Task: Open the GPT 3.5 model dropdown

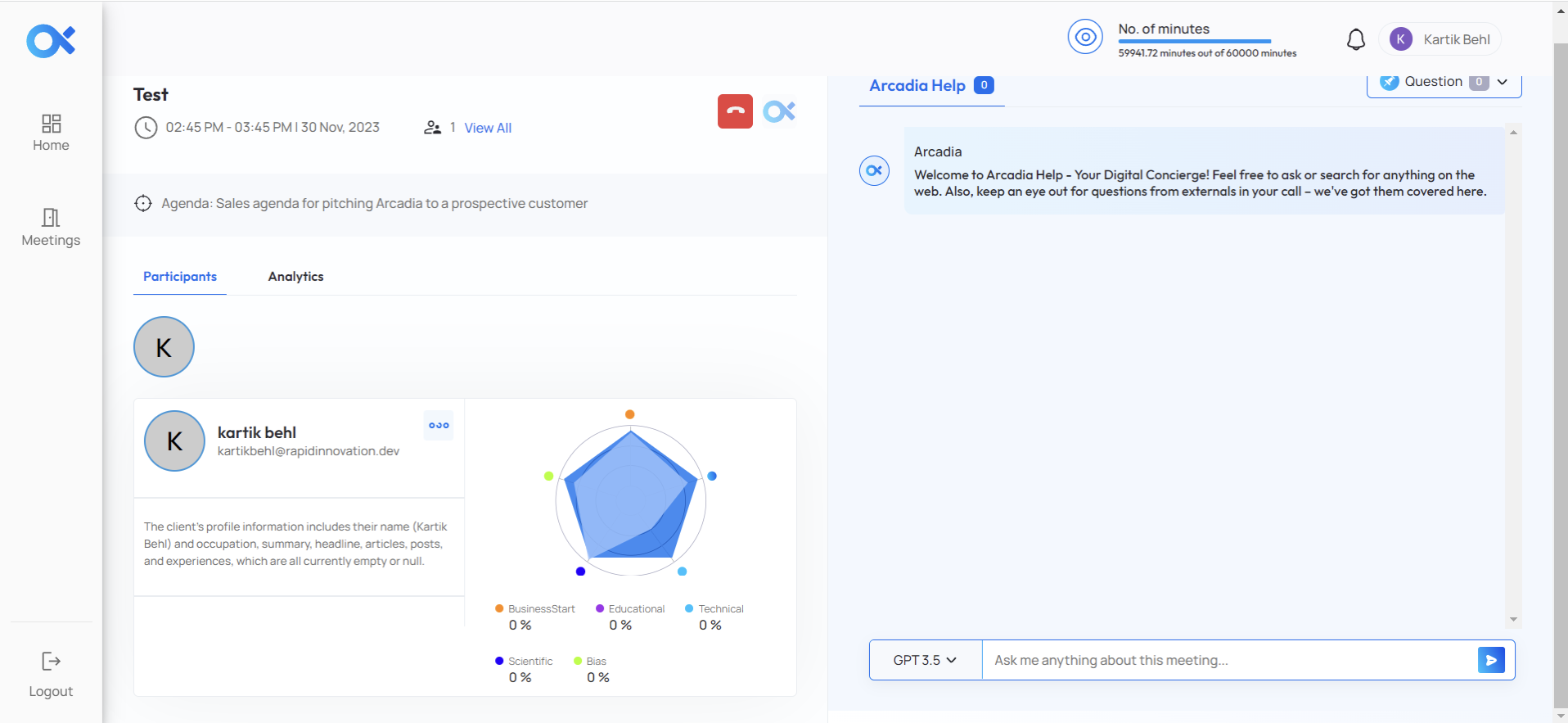Action: [926, 660]
